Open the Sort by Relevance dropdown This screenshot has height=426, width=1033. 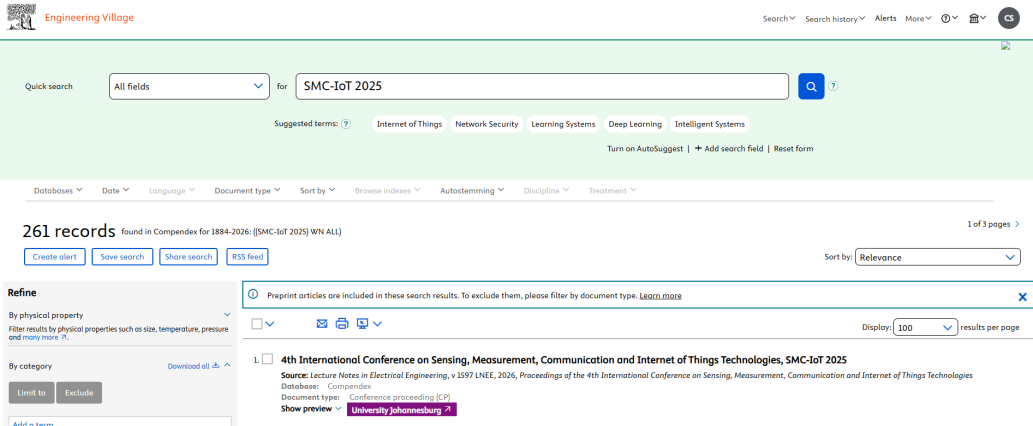pyautogui.click(x=937, y=257)
